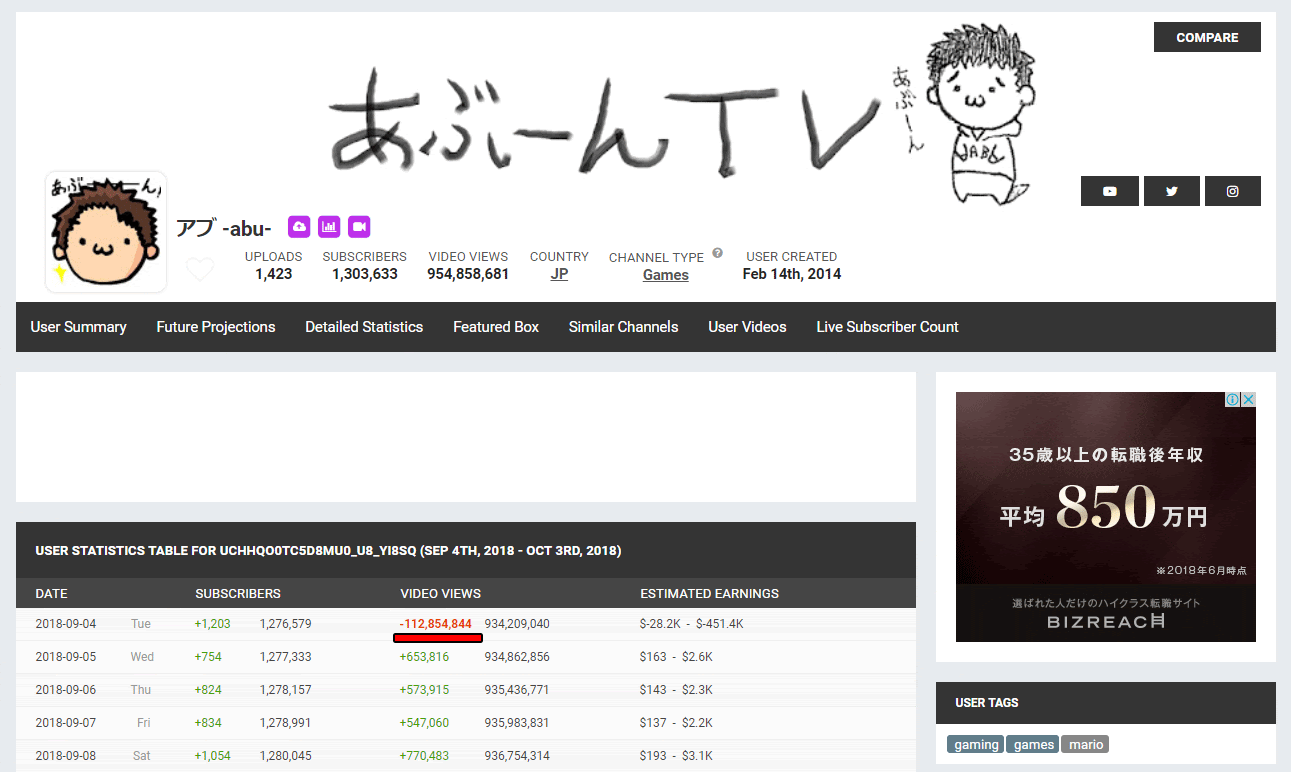Click the USER TAGS panel header
The width and height of the screenshot is (1291, 772).
1106,703
